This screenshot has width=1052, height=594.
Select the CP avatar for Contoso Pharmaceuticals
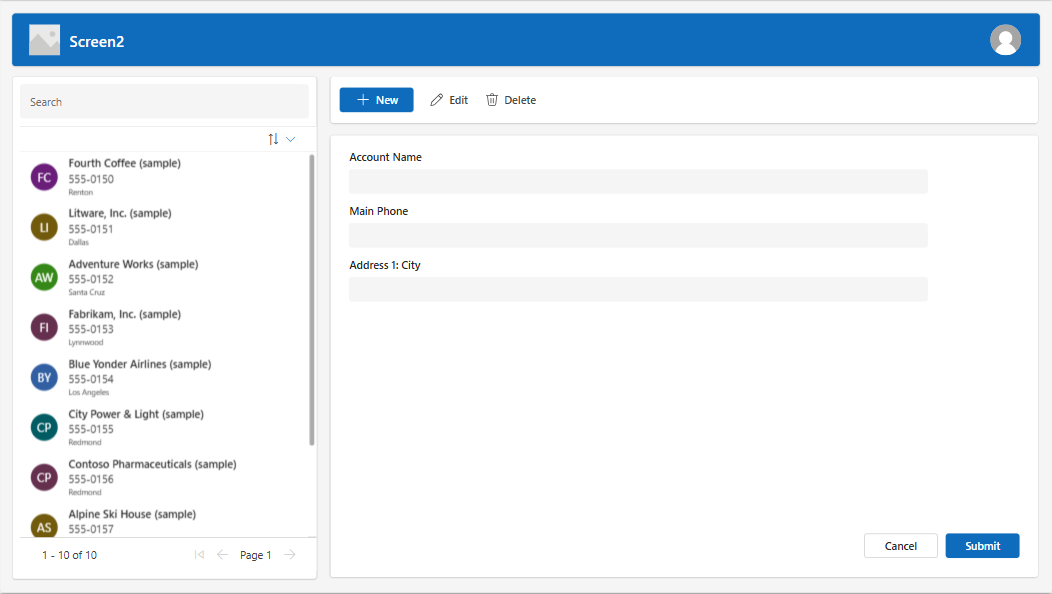[44, 477]
